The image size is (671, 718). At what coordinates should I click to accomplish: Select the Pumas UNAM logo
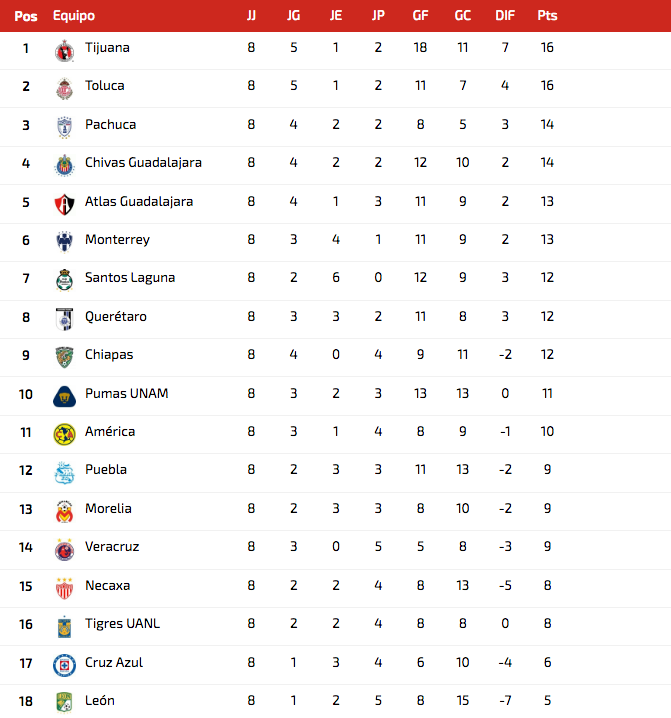(64, 397)
